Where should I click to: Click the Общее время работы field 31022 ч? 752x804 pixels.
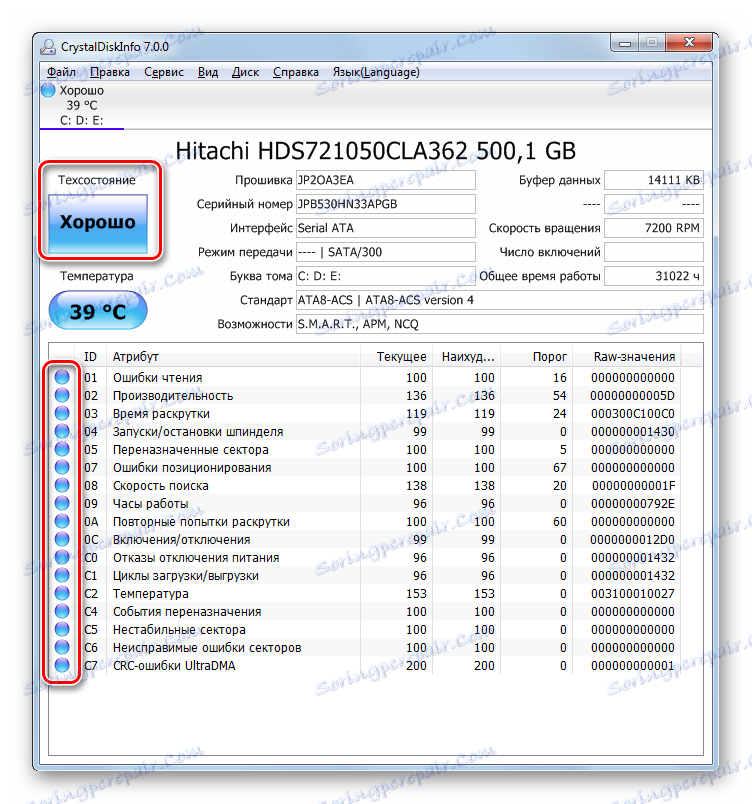(654, 276)
